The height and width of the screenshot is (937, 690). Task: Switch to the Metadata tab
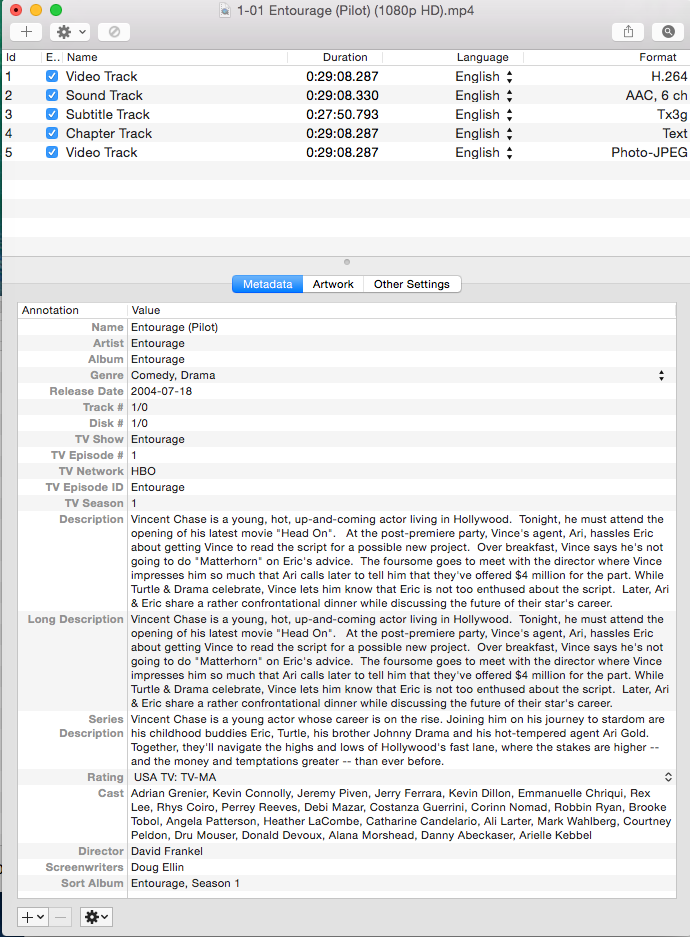click(268, 284)
